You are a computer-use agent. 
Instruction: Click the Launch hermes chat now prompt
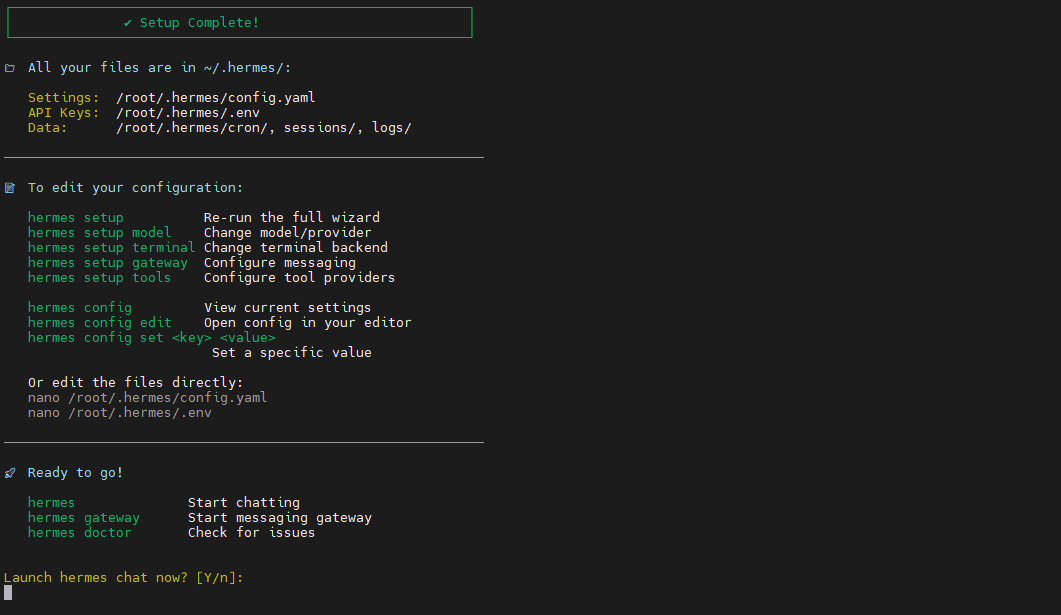point(123,578)
